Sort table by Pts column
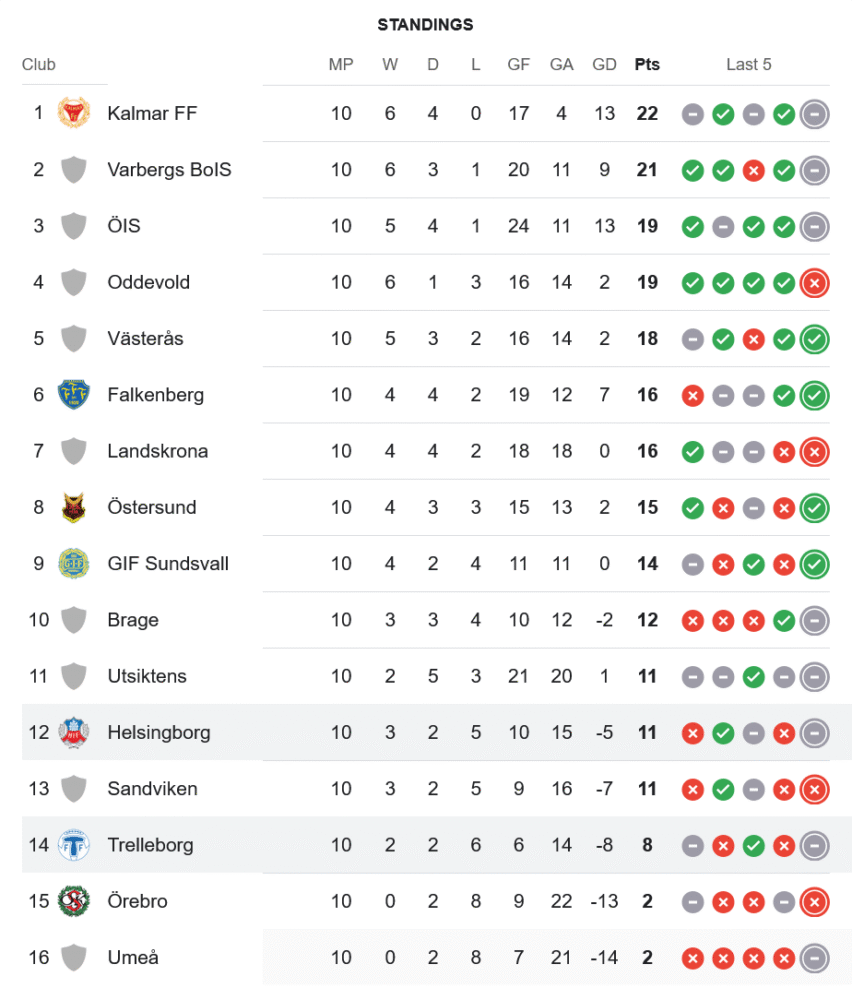 click(647, 65)
